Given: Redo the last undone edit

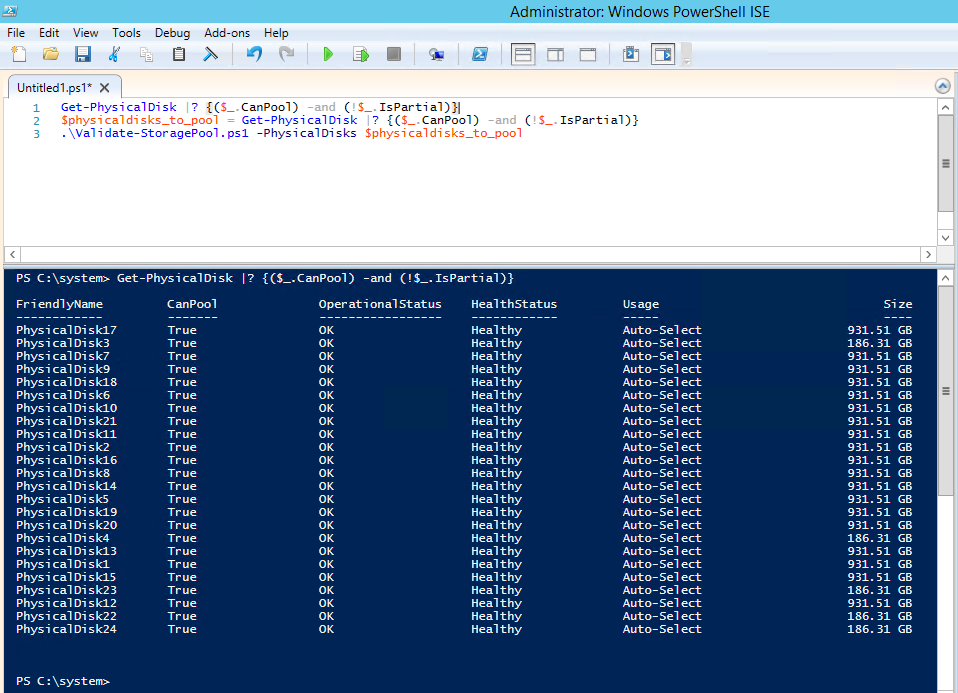Looking at the screenshot, I should point(286,54).
